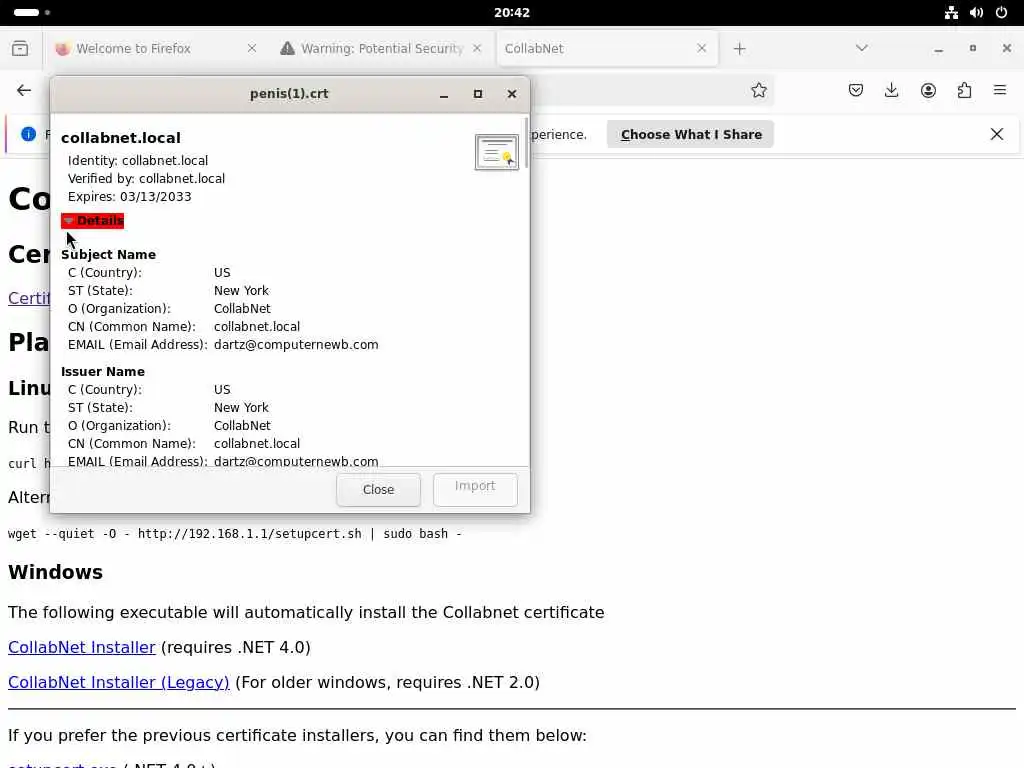The height and width of the screenshot is (768, 1024).
Task: Open the CollabNet Installer link
Action: (82, 647)
